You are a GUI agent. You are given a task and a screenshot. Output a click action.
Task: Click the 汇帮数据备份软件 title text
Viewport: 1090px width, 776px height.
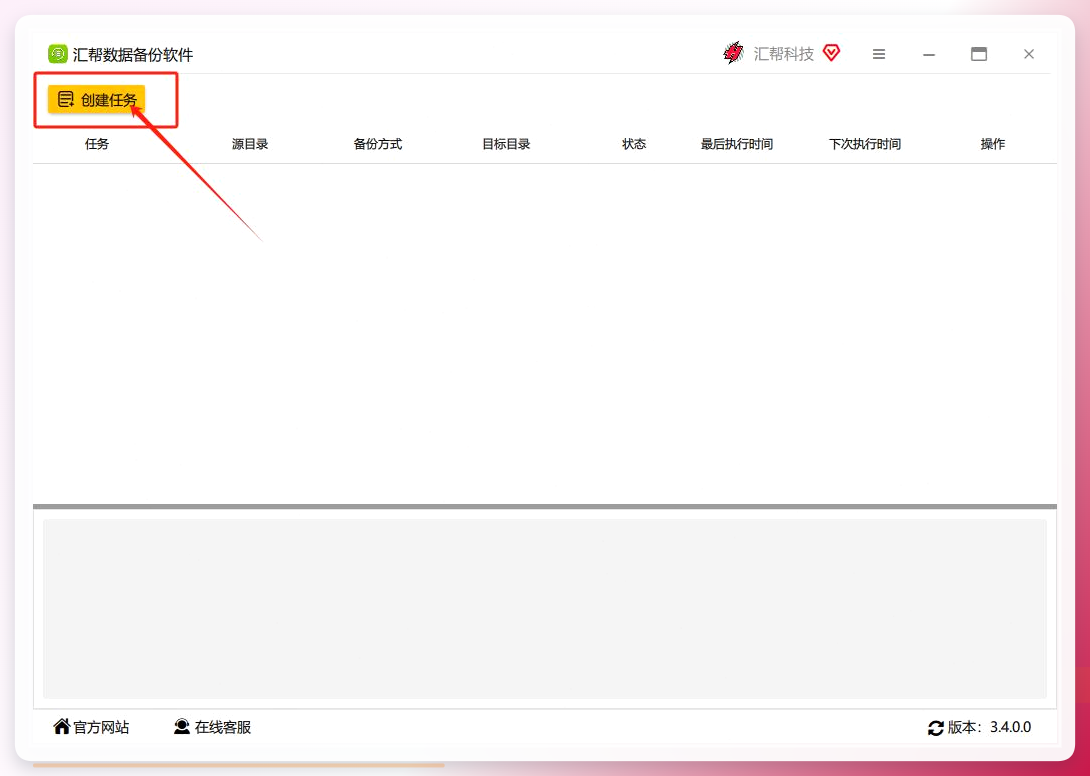[133, 55]
